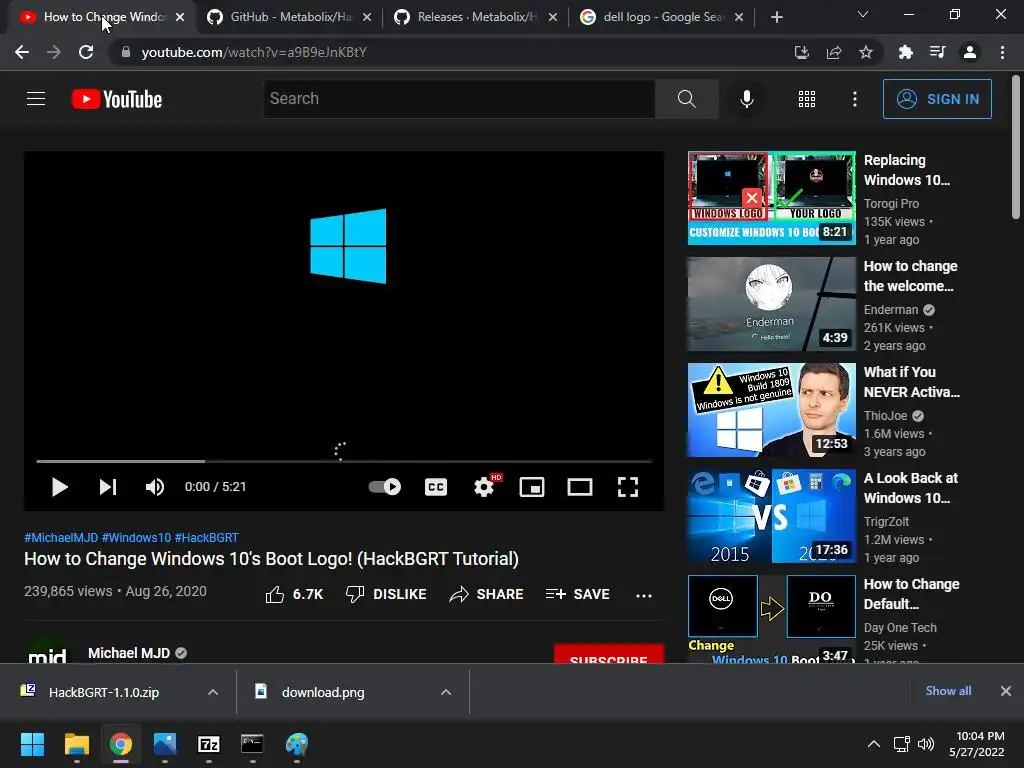1024x768 pixels.
Task: Open Replacing Windows 10 video thumbnail
Action: [771, 198]
